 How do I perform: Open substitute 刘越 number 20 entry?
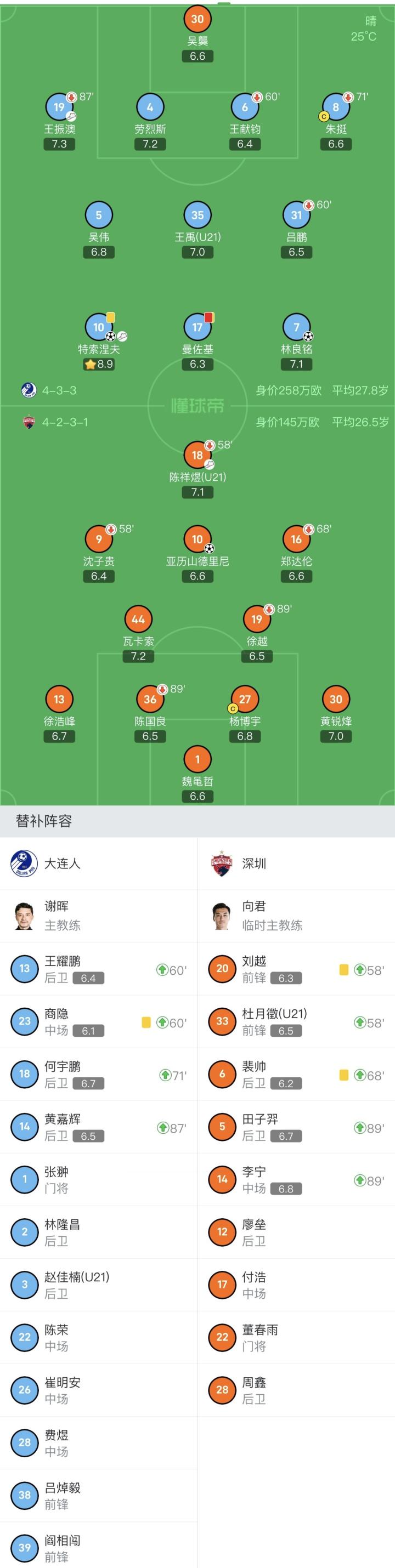click(x=296, y=969)
